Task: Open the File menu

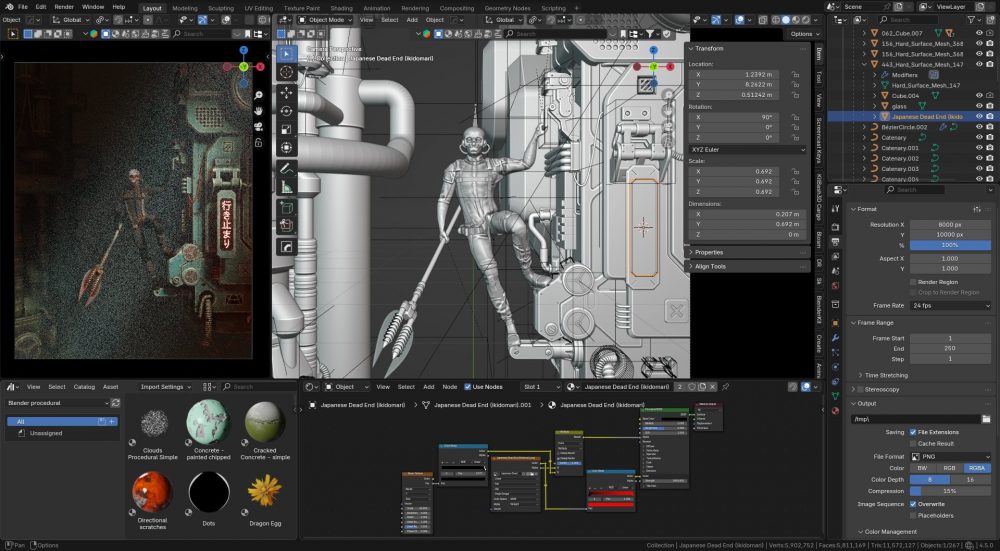Action: pos(23,6)
